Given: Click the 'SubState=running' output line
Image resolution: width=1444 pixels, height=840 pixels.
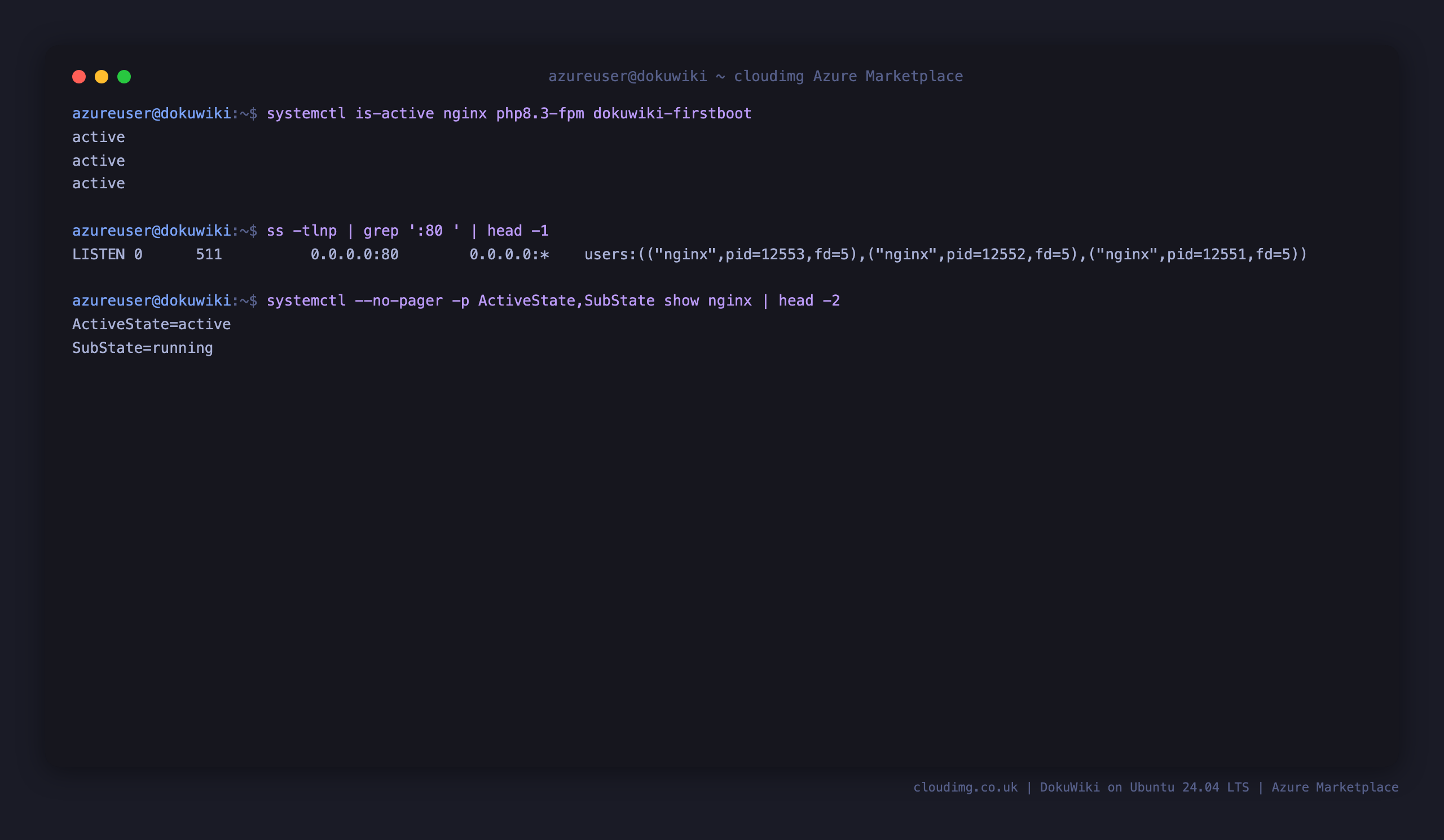Looking at the screenshot, I should (143, 348).
